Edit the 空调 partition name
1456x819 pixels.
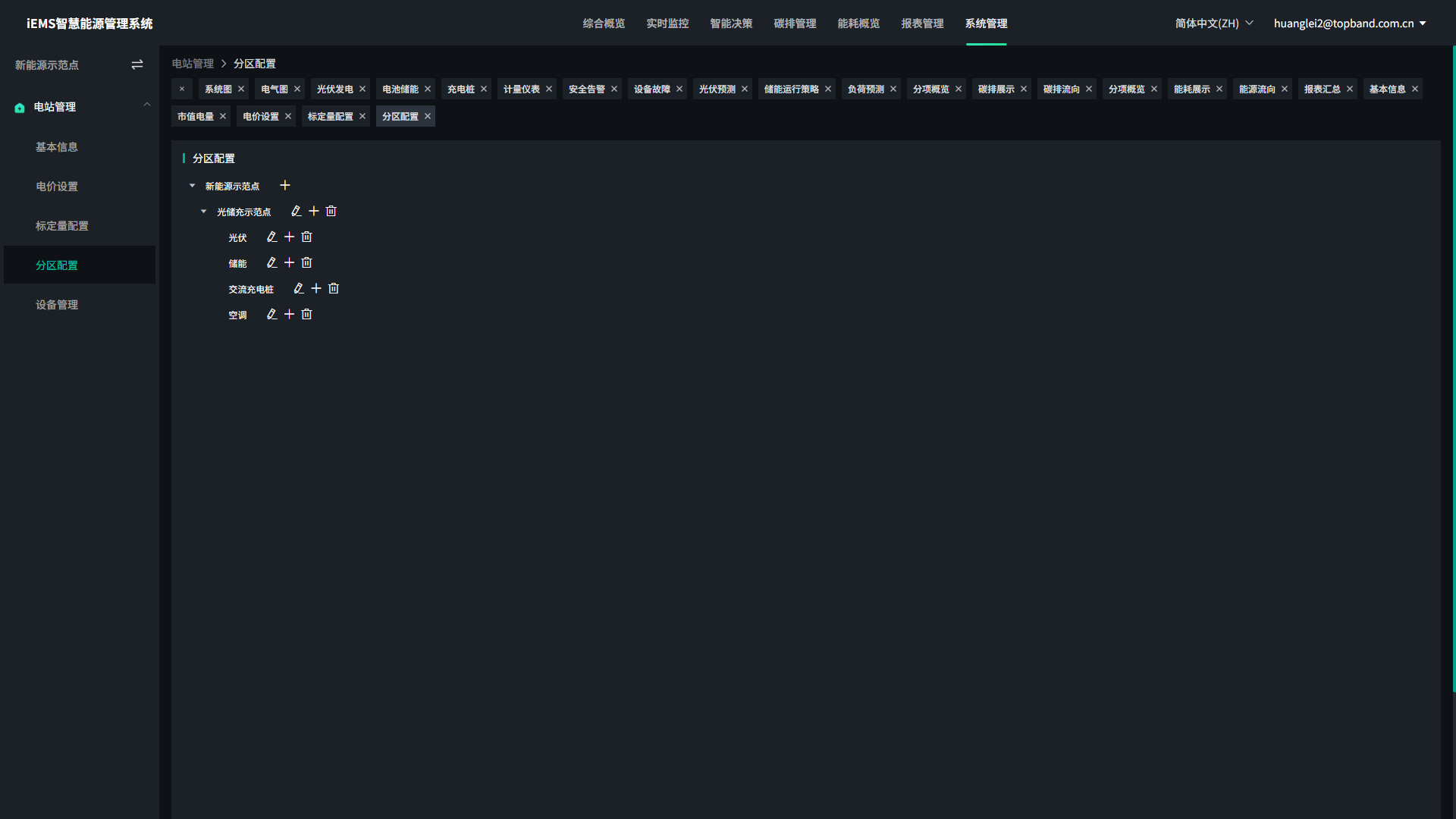[x=271, y=315]
